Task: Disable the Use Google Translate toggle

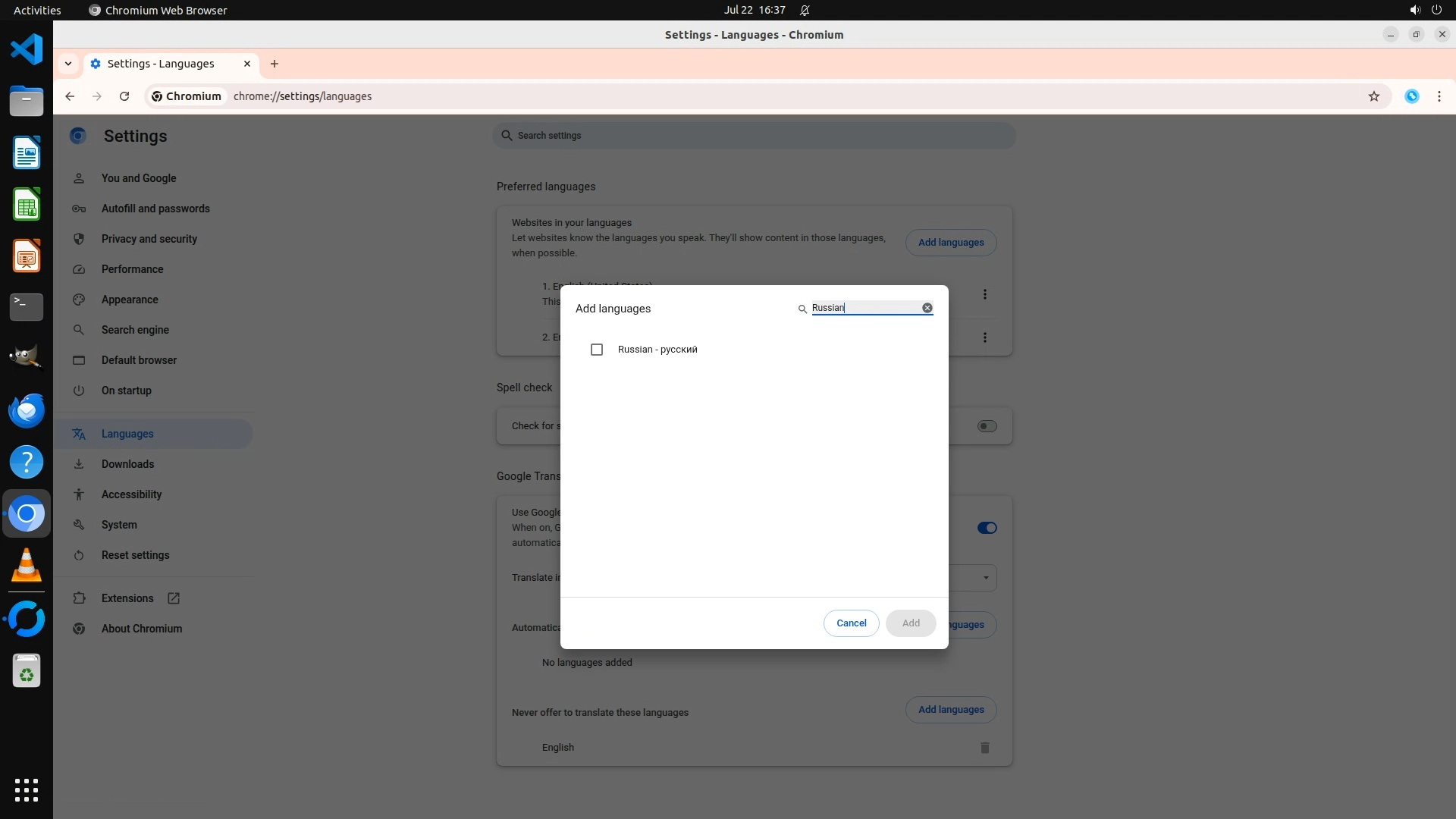Action: point(987,528)
